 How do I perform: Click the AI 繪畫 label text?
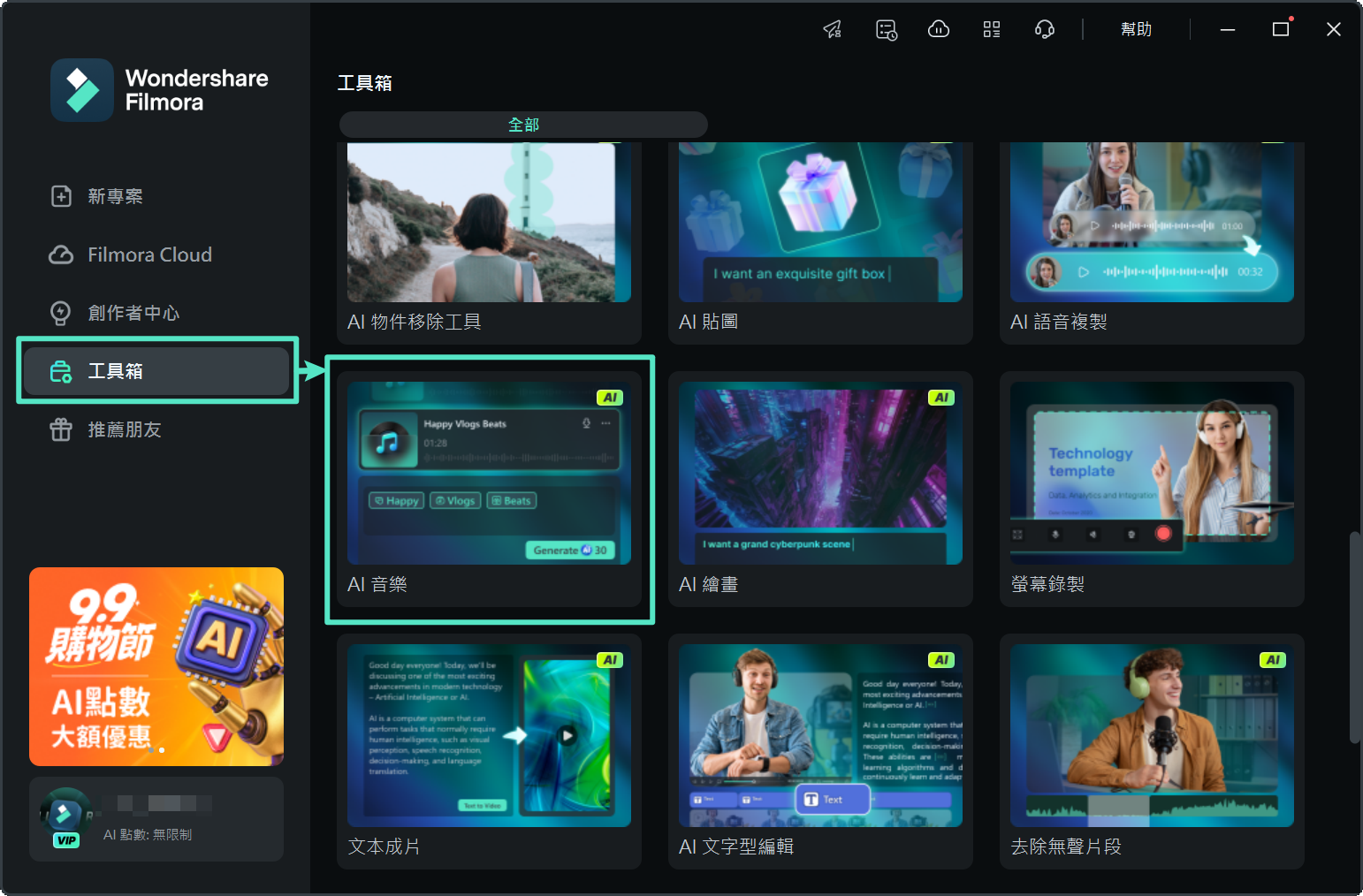point(709,584)
